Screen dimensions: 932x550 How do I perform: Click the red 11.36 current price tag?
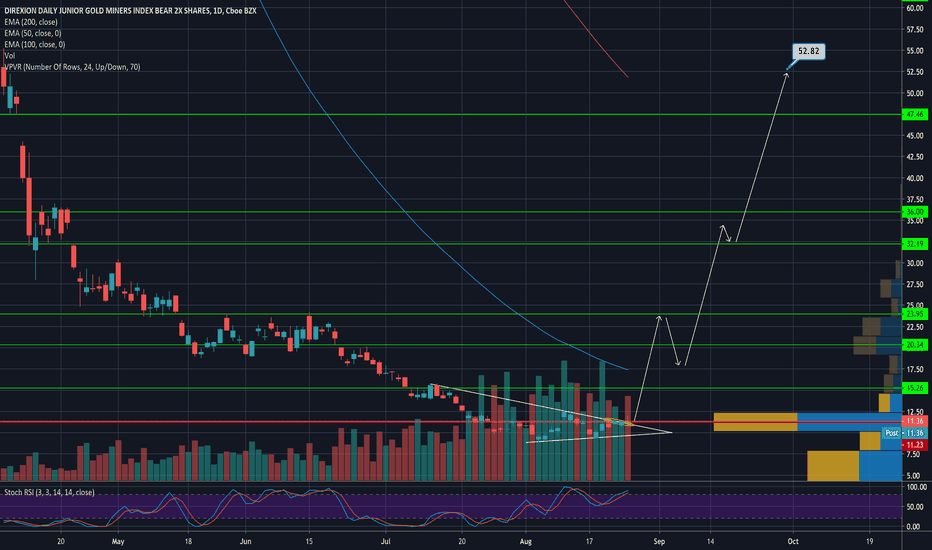(915, 421)
